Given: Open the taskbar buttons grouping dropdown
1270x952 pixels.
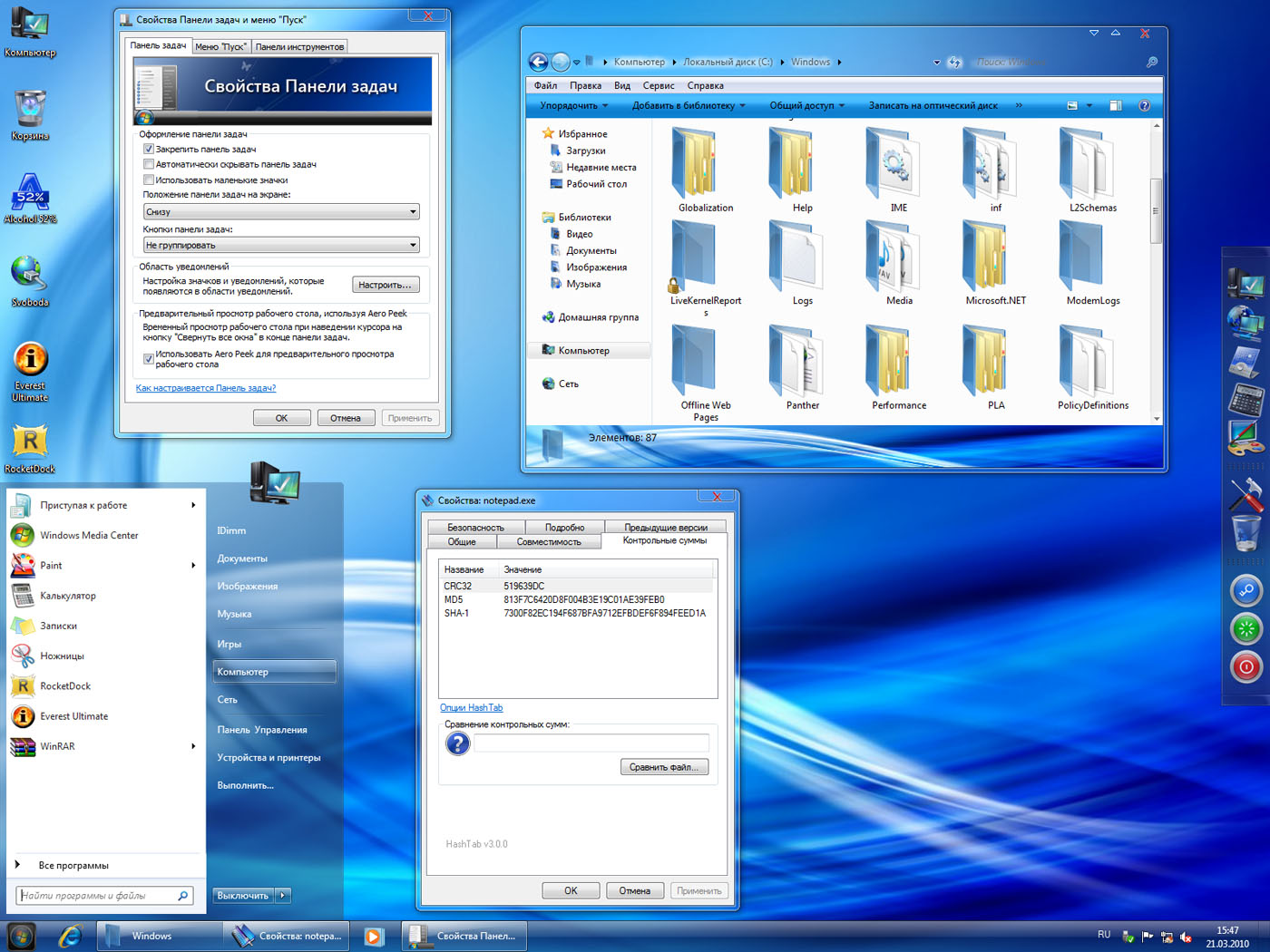Looking at the screenshot, I should 281,245.
